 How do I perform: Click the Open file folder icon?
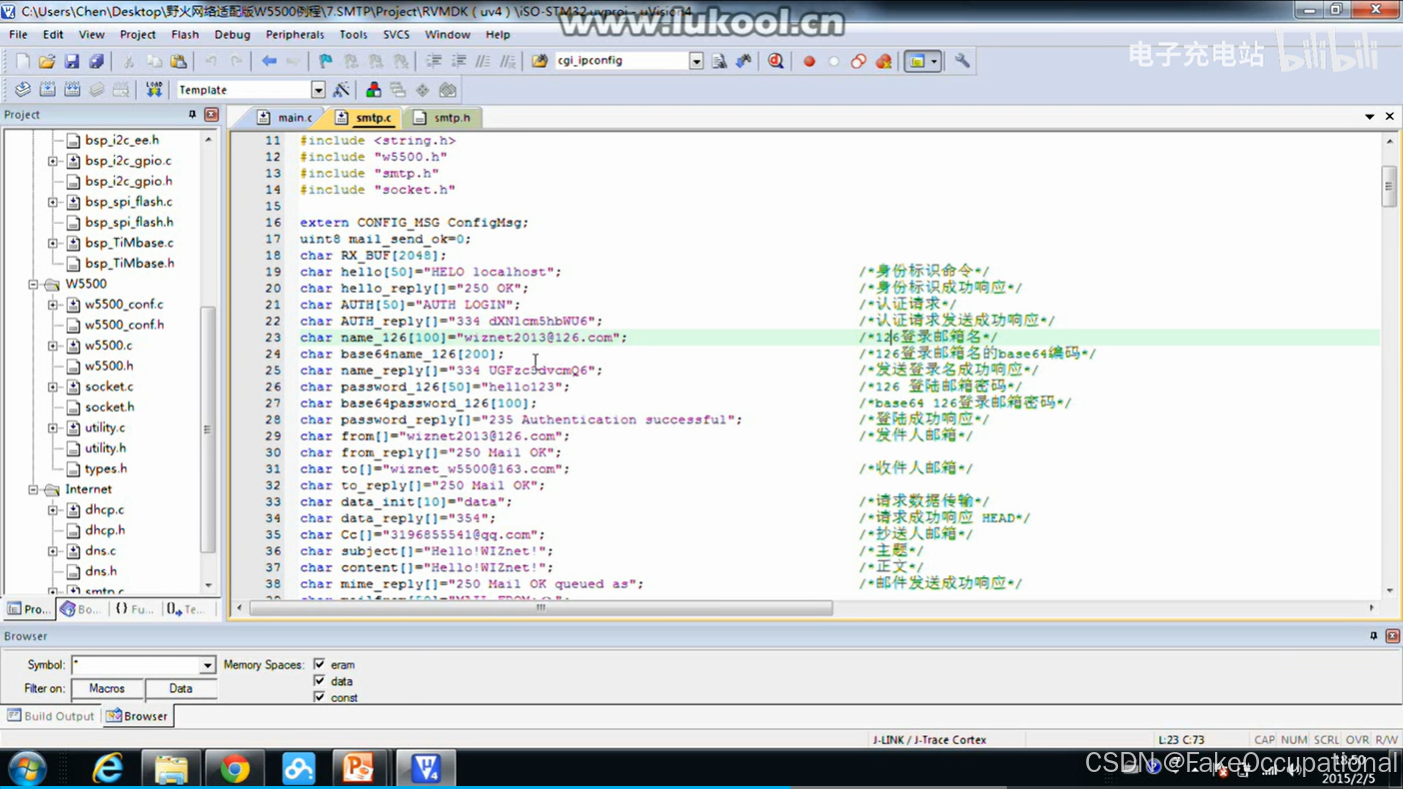point(47,61)
